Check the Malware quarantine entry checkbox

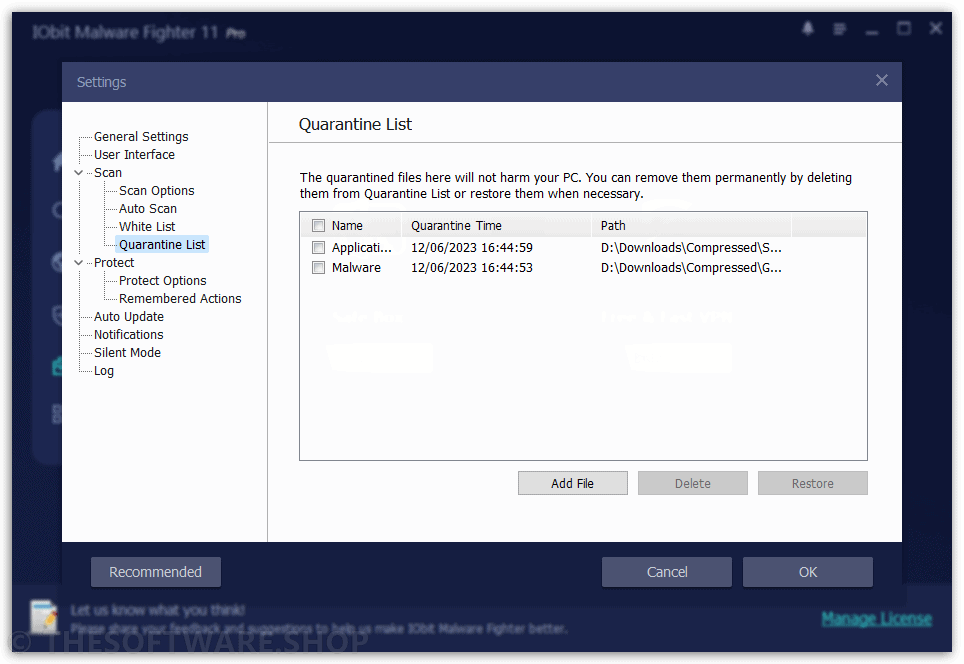click(x=318, y=268)
